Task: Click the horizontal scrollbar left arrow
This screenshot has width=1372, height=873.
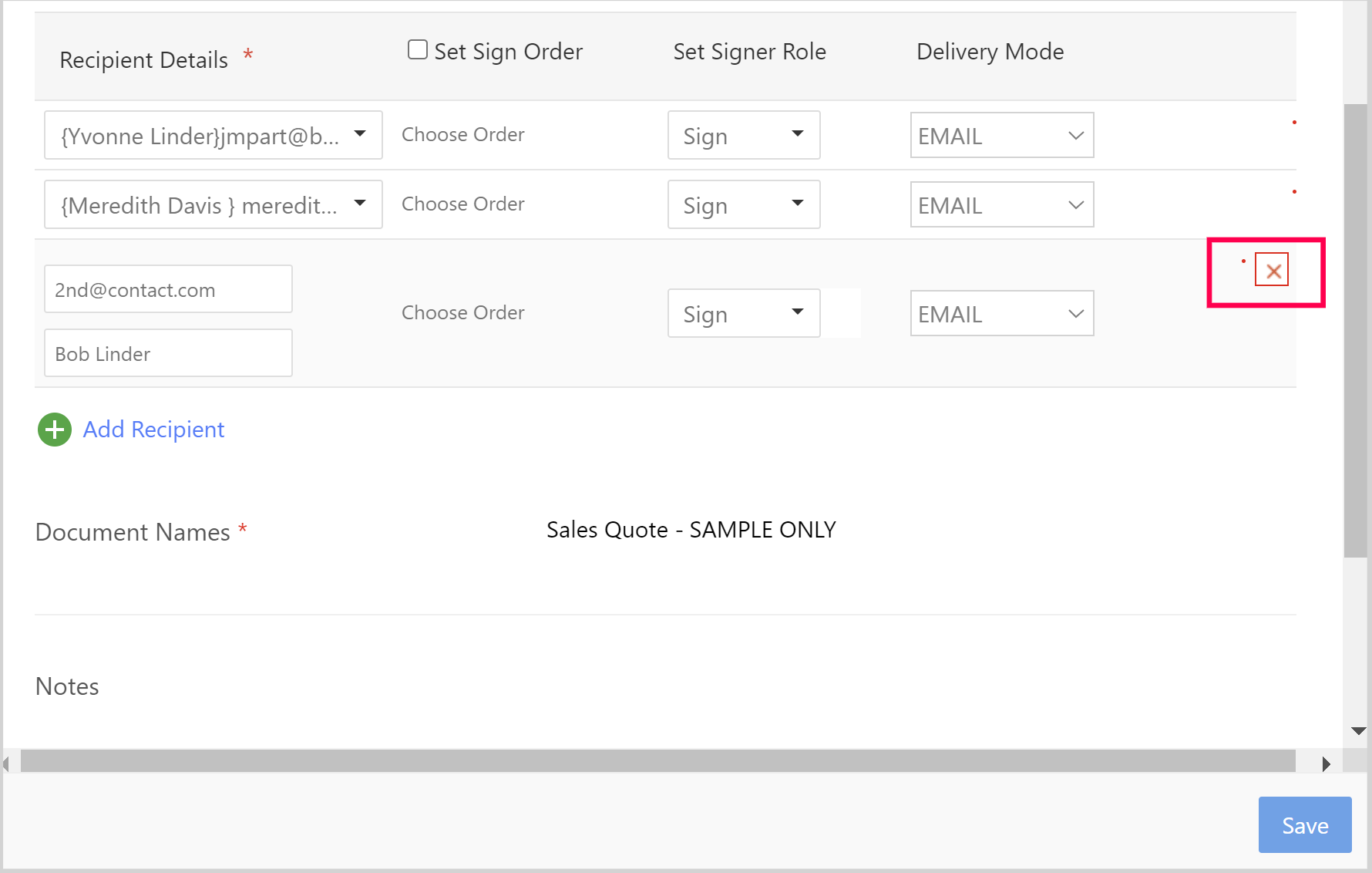Action: click(7, 763)
